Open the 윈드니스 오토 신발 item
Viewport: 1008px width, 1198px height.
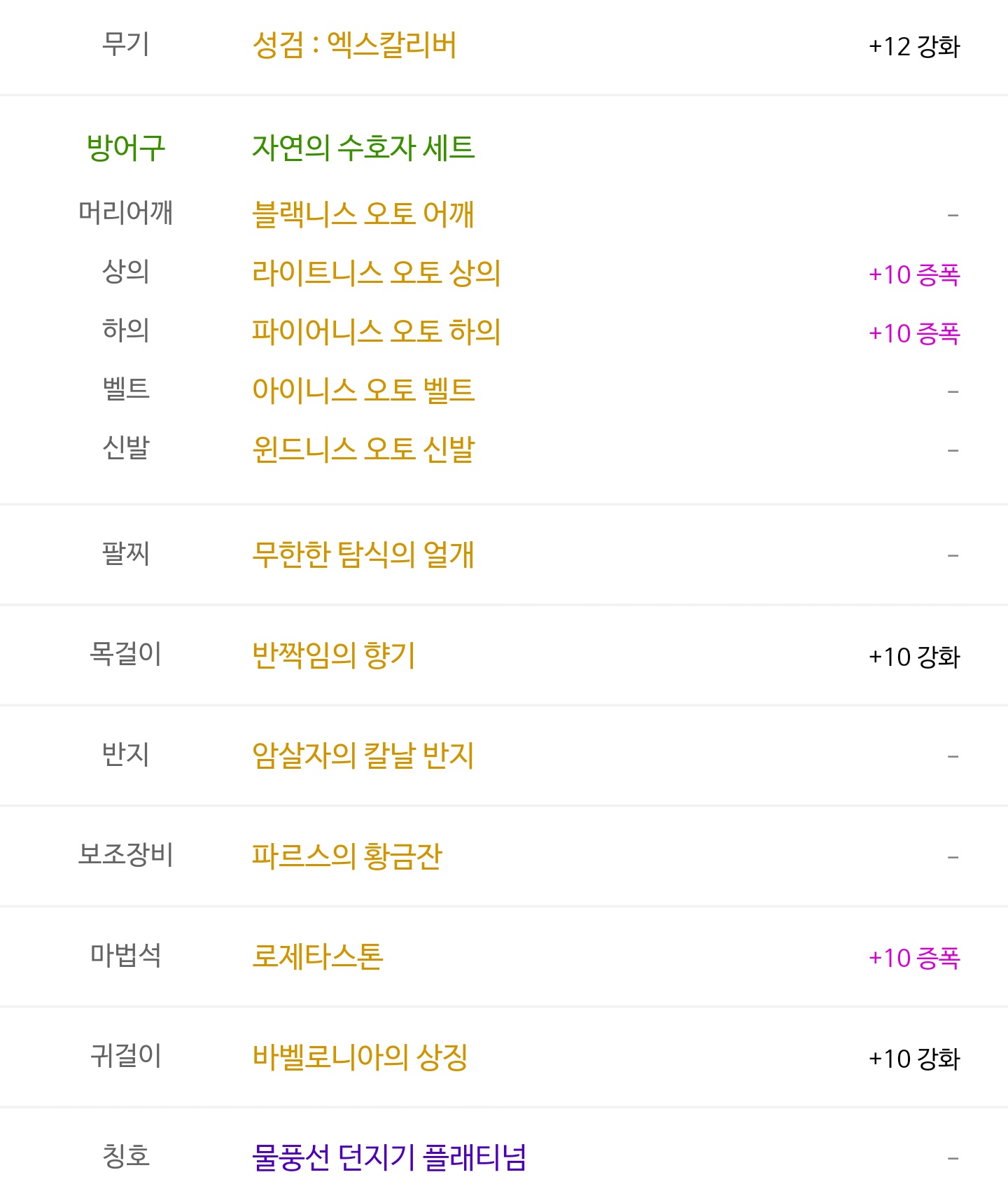click(x=363, y=449)
